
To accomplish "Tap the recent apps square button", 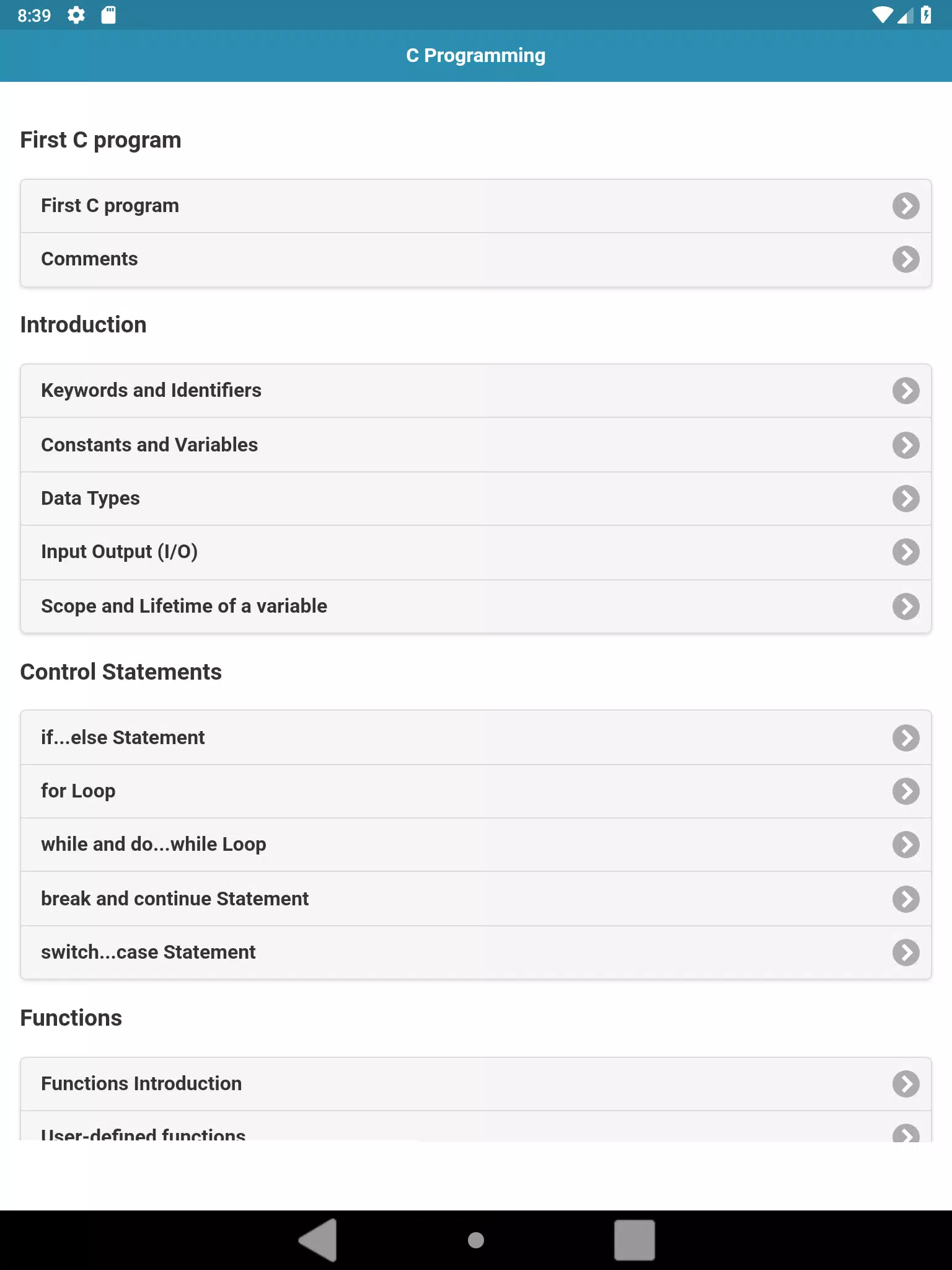I will [634, 1240].
